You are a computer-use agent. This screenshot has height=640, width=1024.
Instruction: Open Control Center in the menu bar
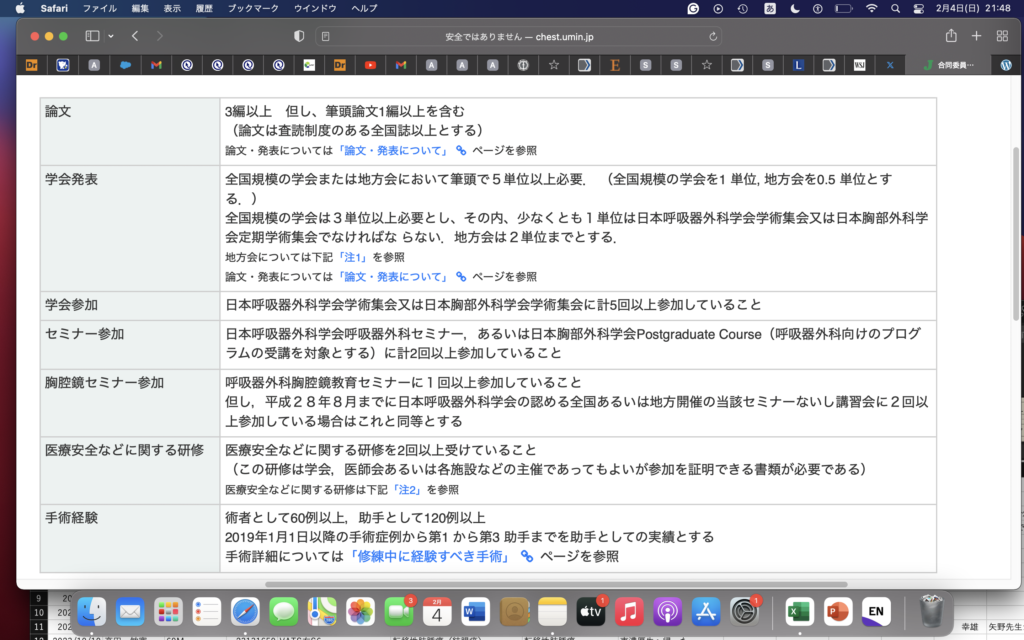pyautogui.click(x=919, y=8)
